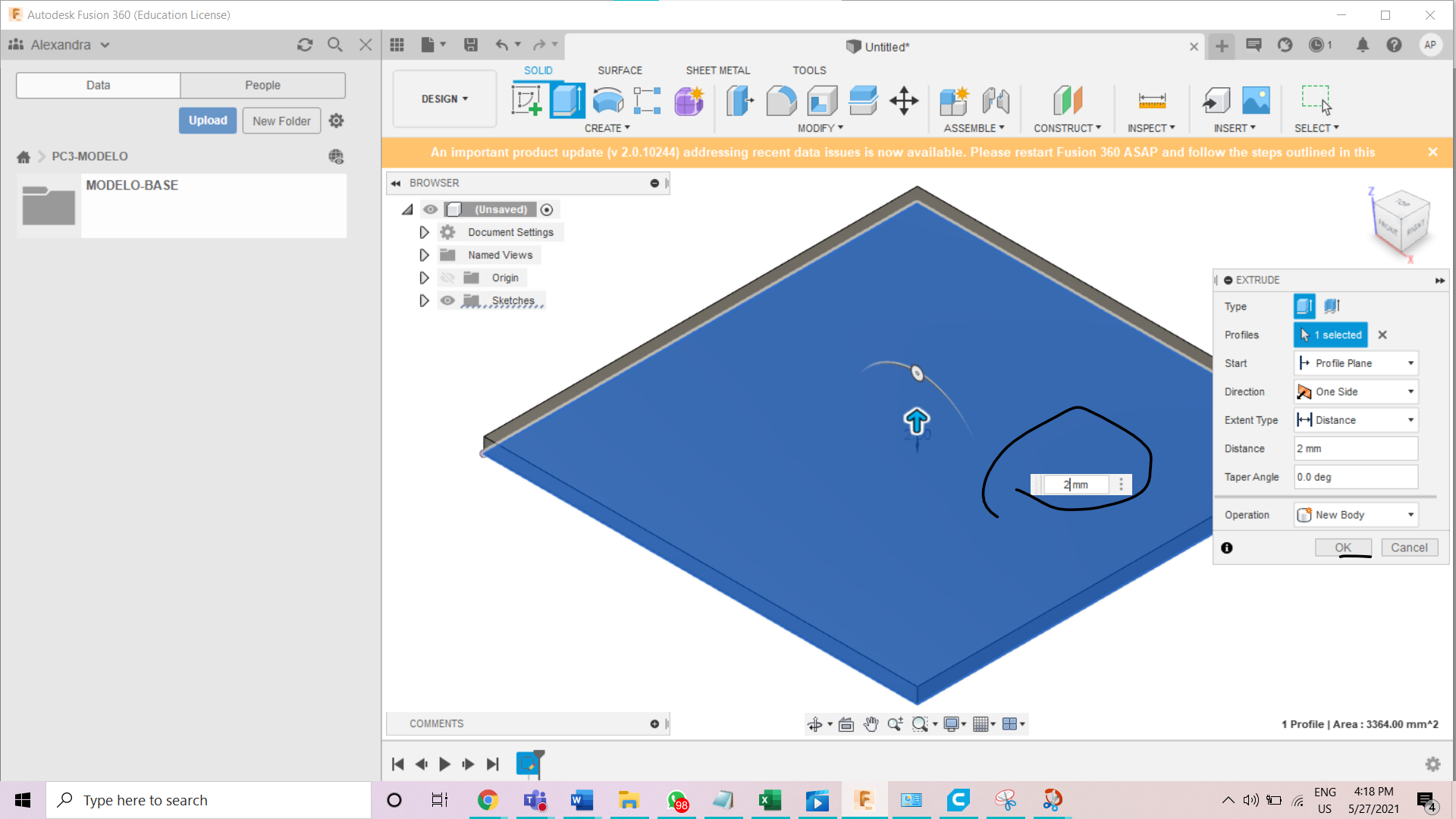Click the New Folder button
This screenshot has width=1456, height=819.
281,121
